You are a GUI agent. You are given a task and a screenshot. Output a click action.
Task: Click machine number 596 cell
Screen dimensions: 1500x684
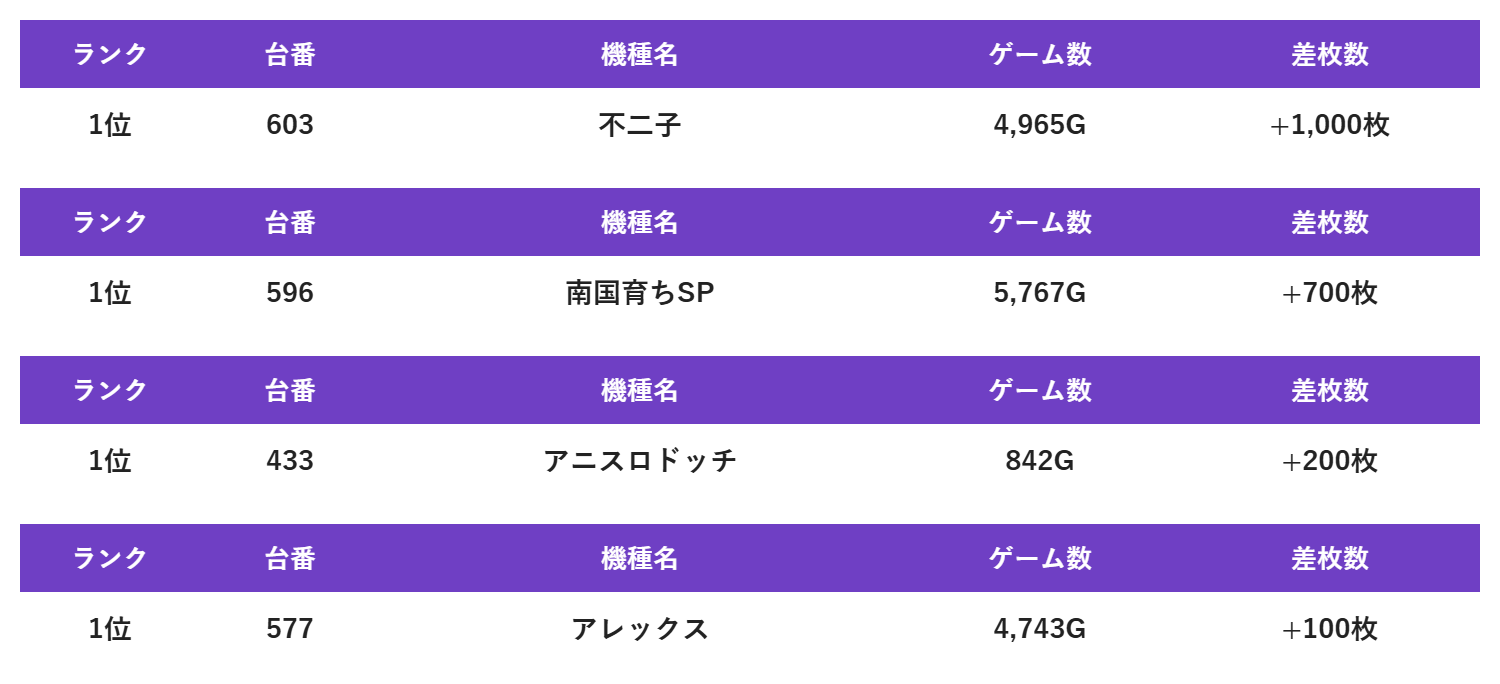pyautogui.click(x=290, y=293)
